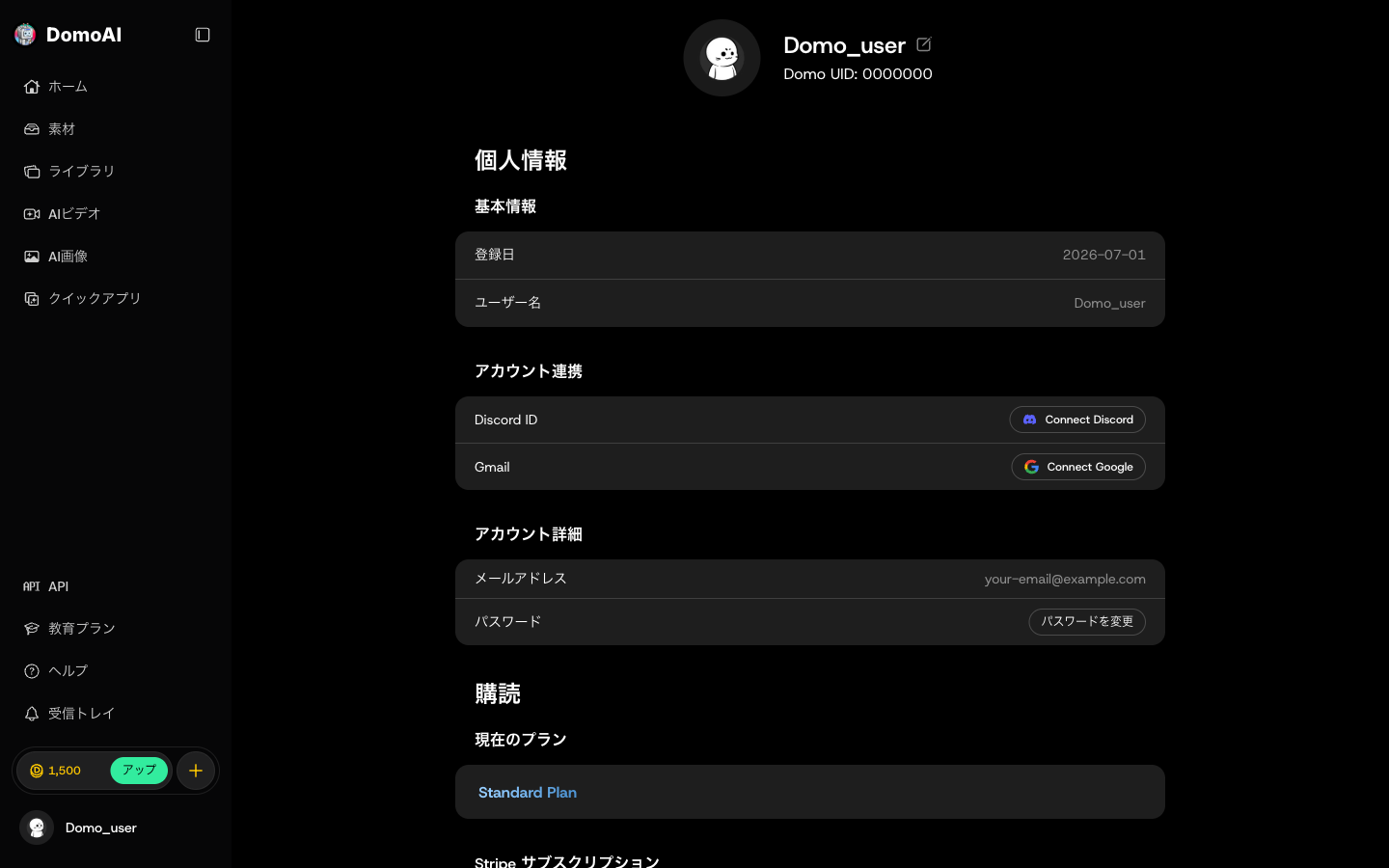Edit username with pencil icon
1389x868 pixels.
(x=924, y=44)
